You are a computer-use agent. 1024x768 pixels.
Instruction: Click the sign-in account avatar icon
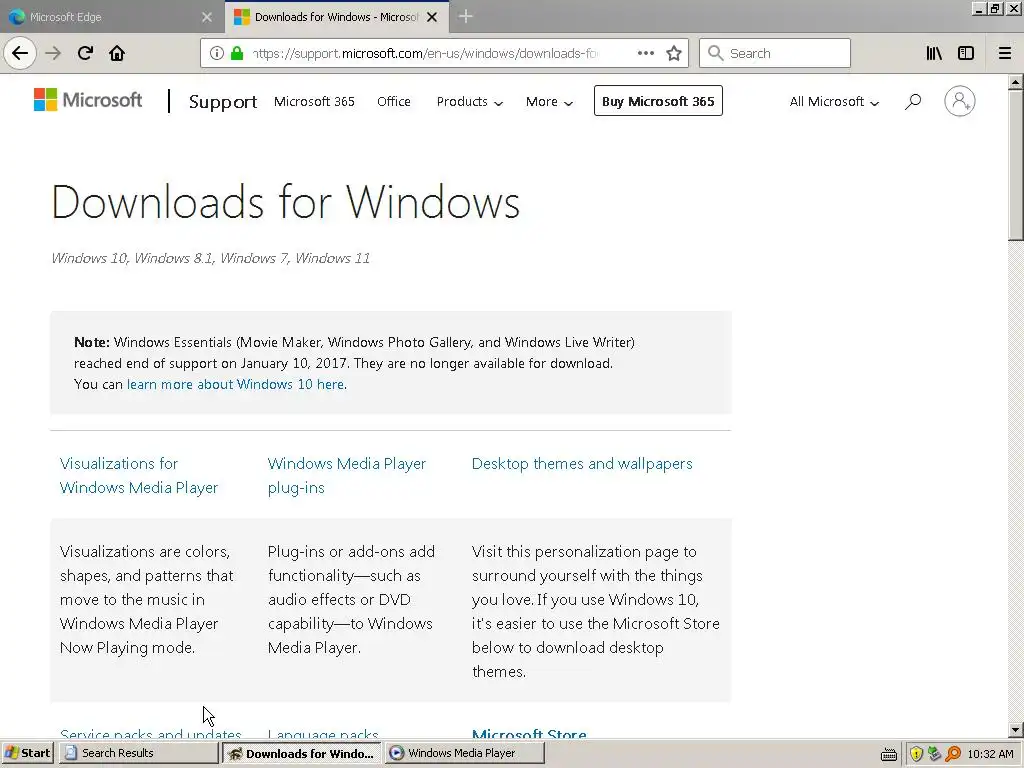(x=959, y=101)
